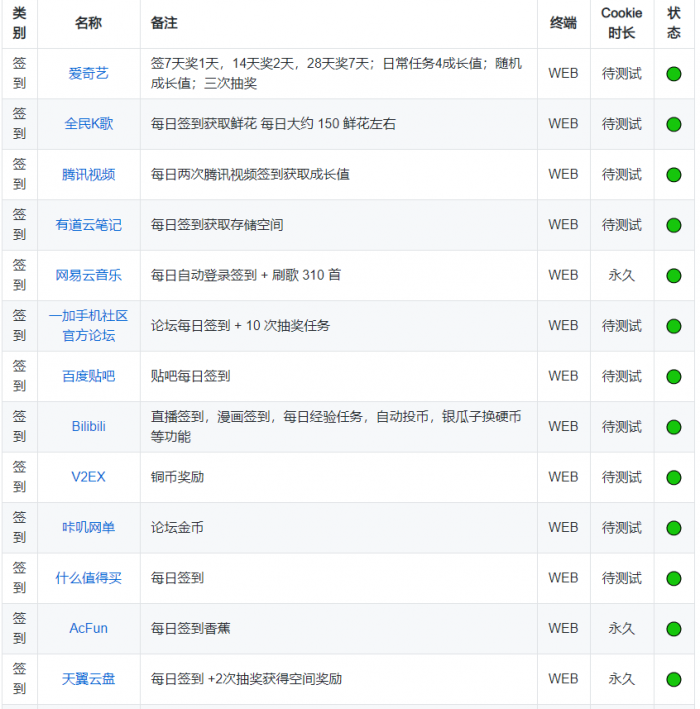Click the 名称 column header
This screenshot has height=709, width=700.
(89, 23)
